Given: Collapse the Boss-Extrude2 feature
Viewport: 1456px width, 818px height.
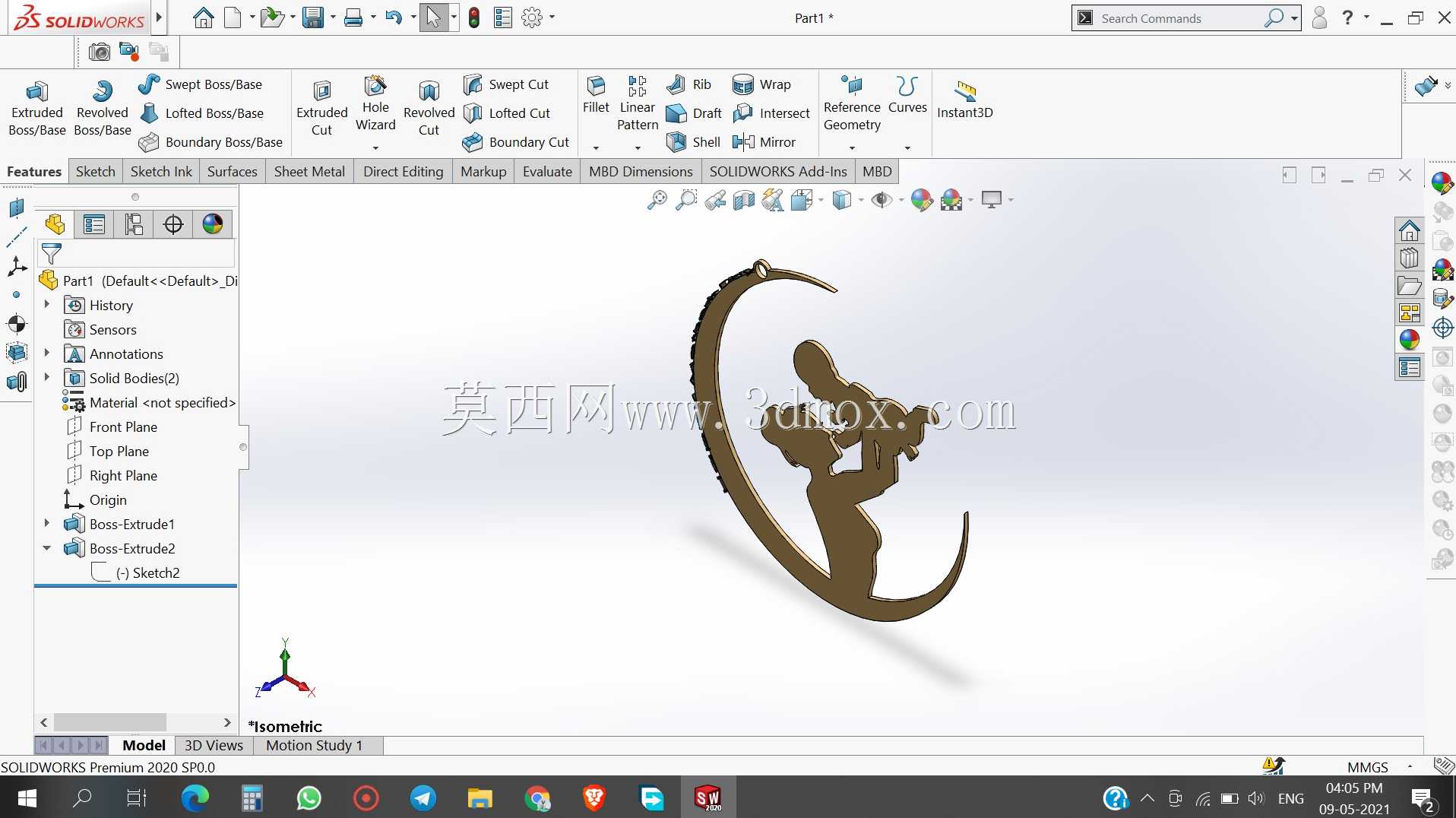Looking at the screenshot, I should coord(46,548).
